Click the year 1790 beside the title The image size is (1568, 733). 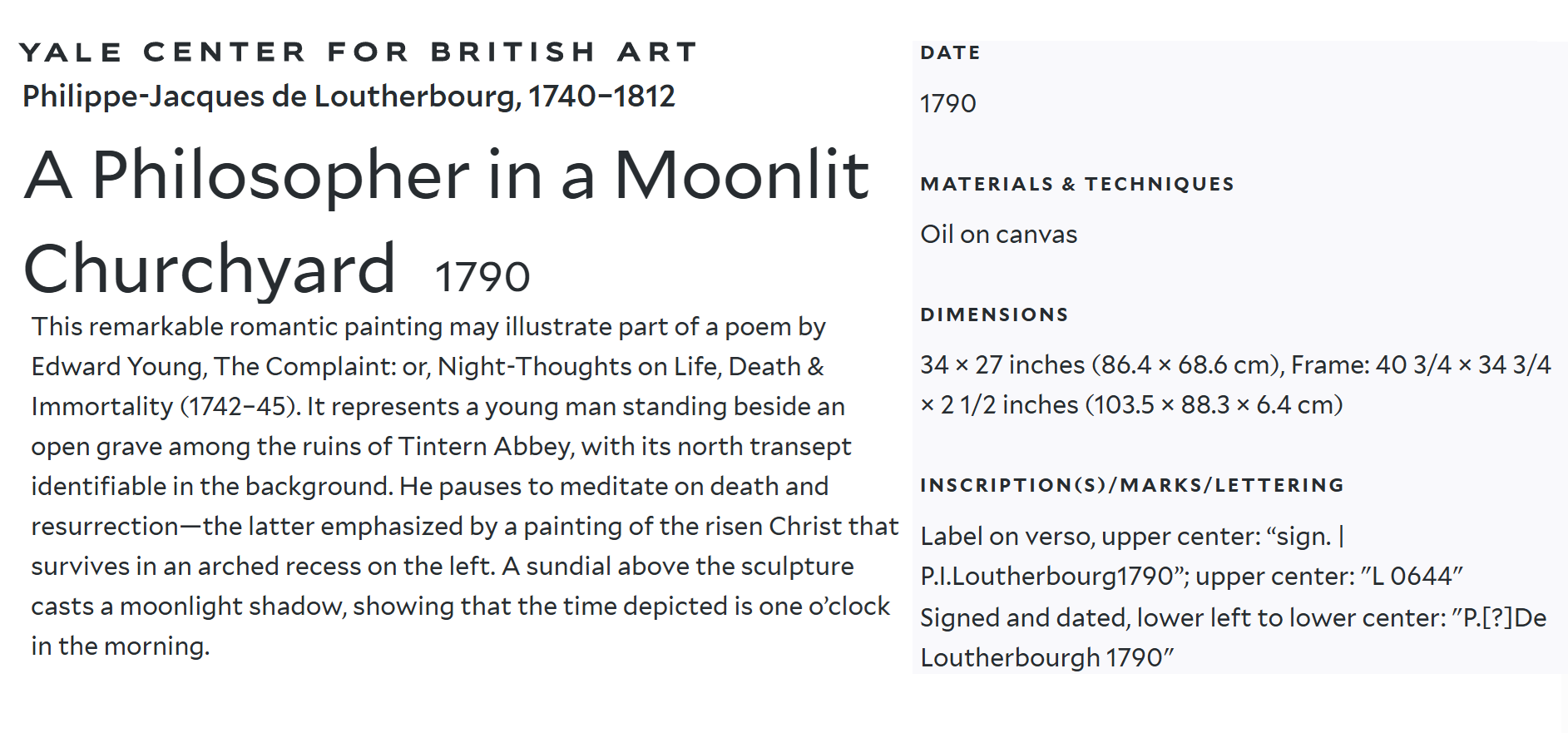click(x=482, y=276)
